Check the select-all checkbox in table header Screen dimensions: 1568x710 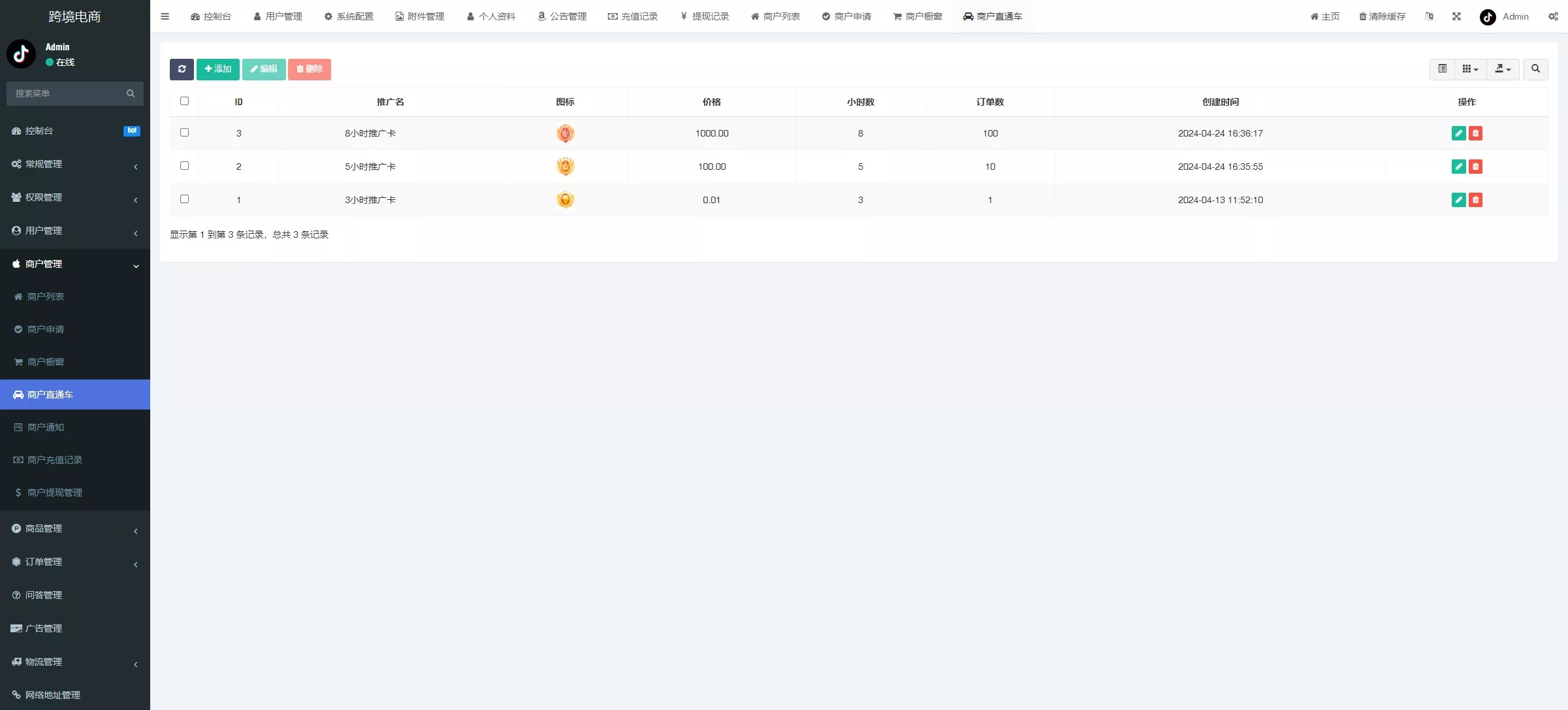point(184,101)
